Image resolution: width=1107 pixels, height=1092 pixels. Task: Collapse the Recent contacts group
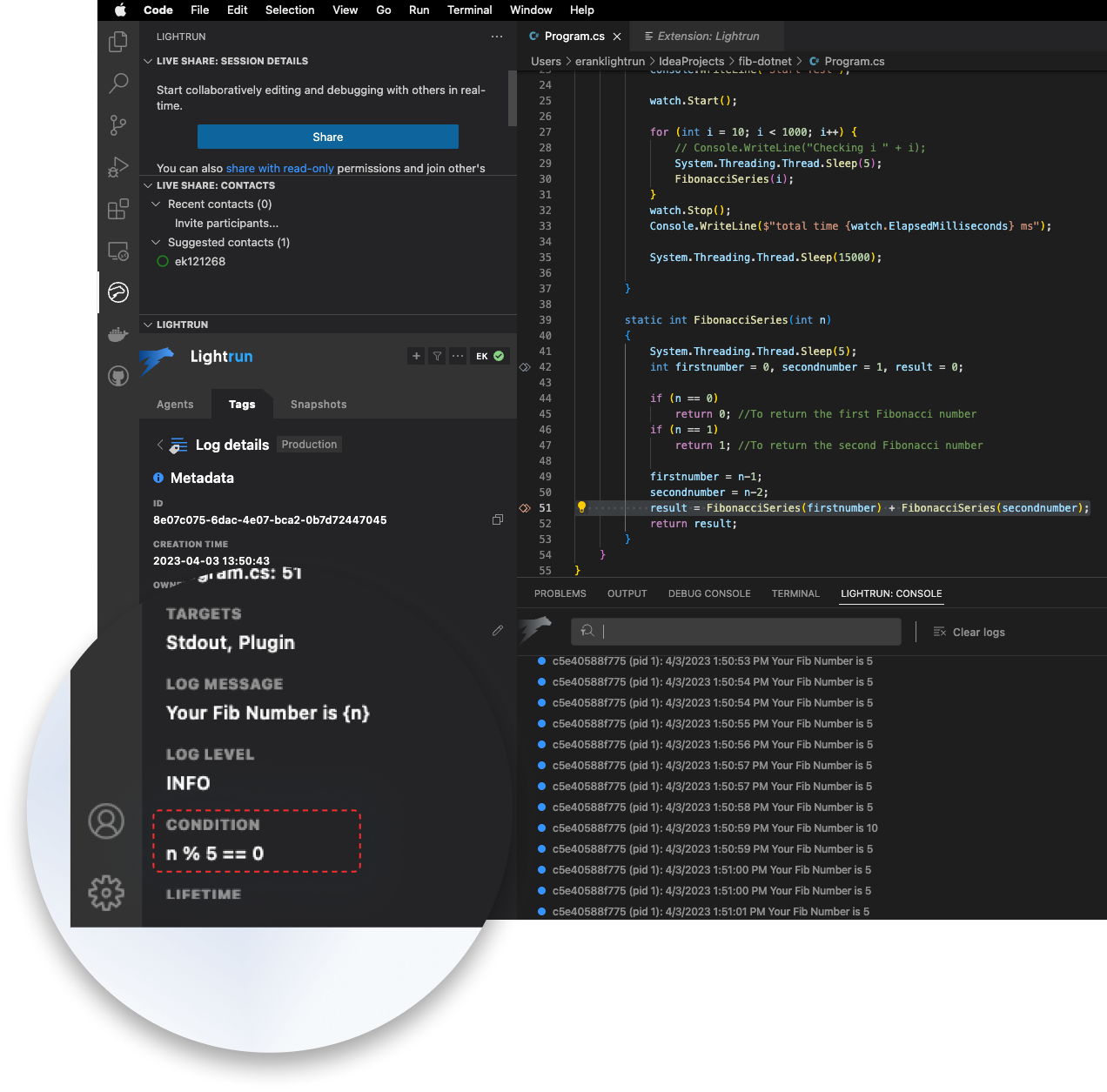(156, 204)
